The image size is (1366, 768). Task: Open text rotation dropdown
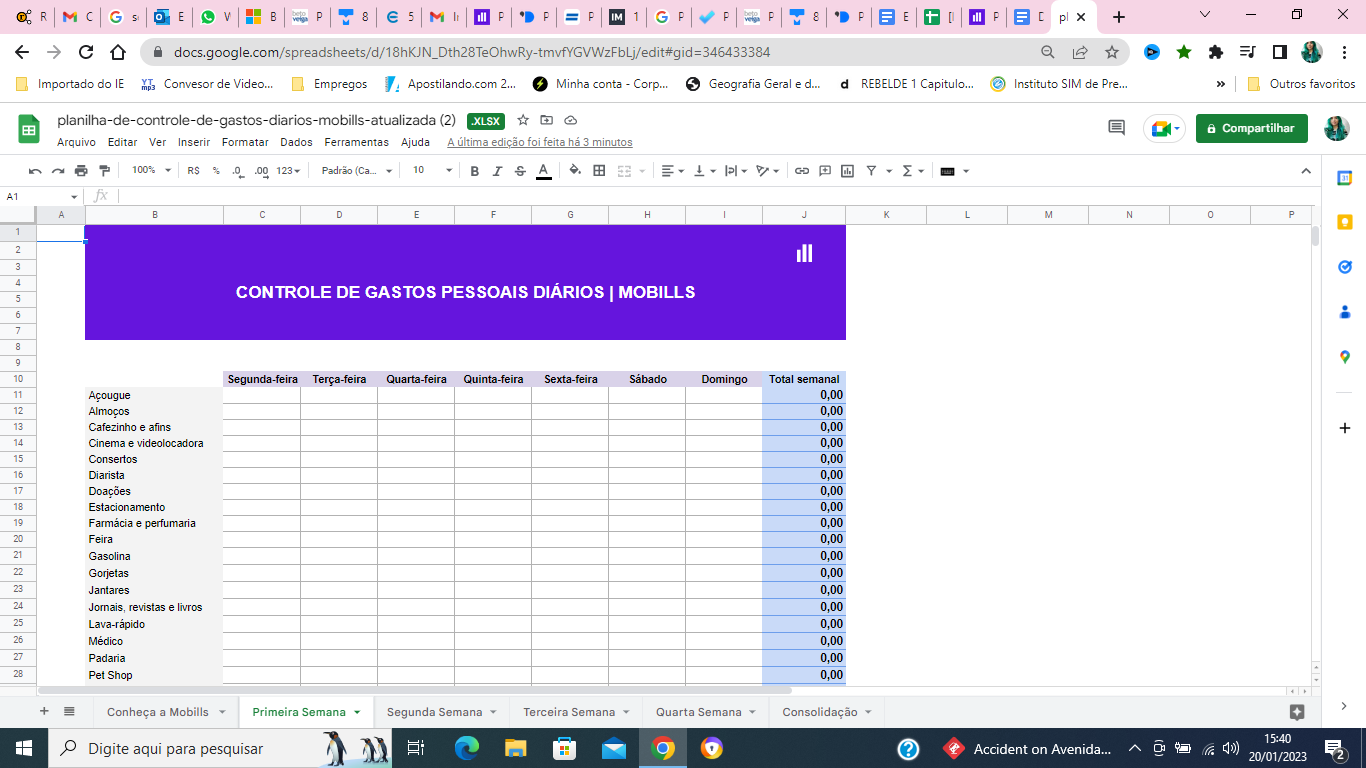pos(767,171)
